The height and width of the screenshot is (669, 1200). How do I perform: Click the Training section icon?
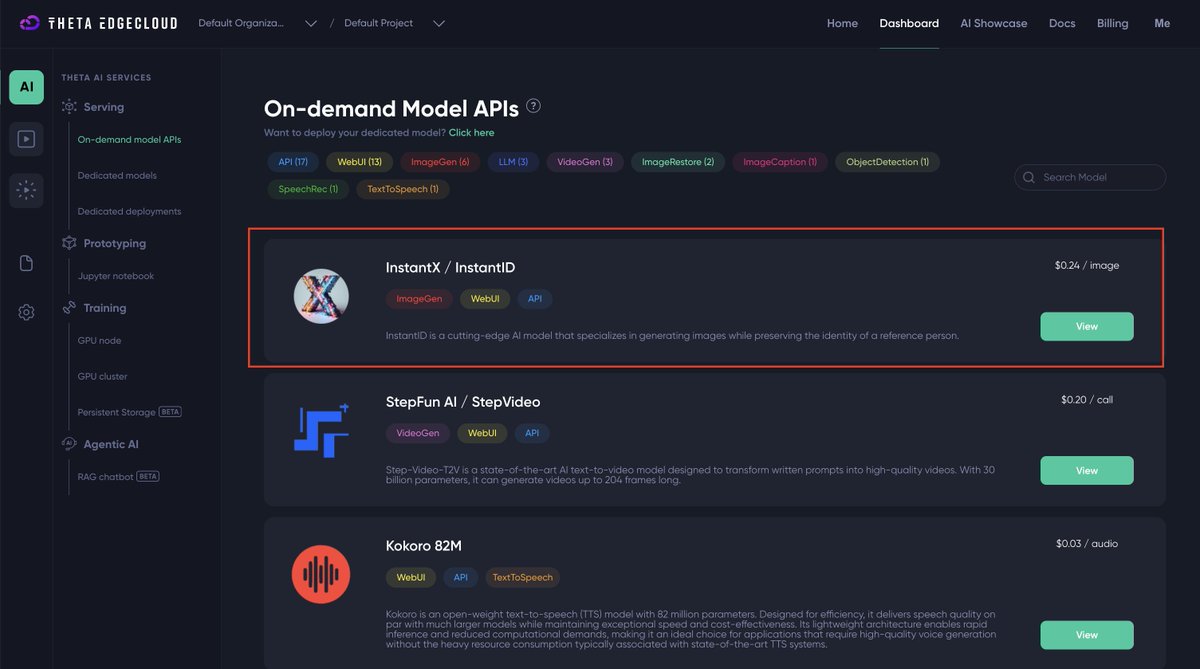(x=69, y=308)
